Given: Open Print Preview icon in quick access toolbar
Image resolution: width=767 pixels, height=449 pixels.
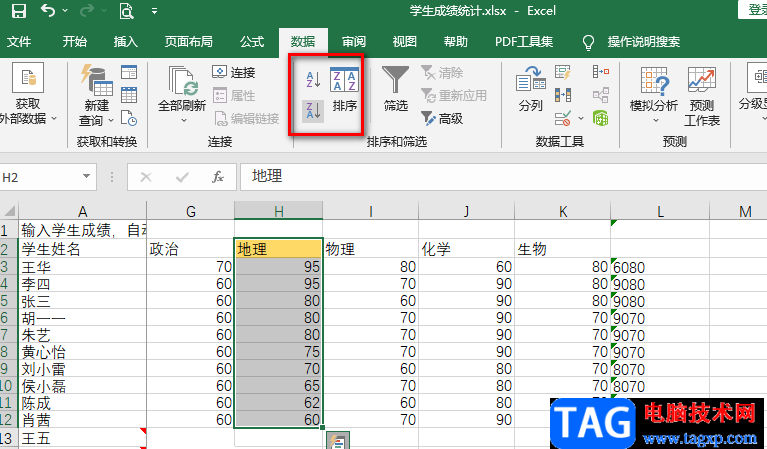Looking at the screenshot, I should pyautogui.click(x=126, y=11).
